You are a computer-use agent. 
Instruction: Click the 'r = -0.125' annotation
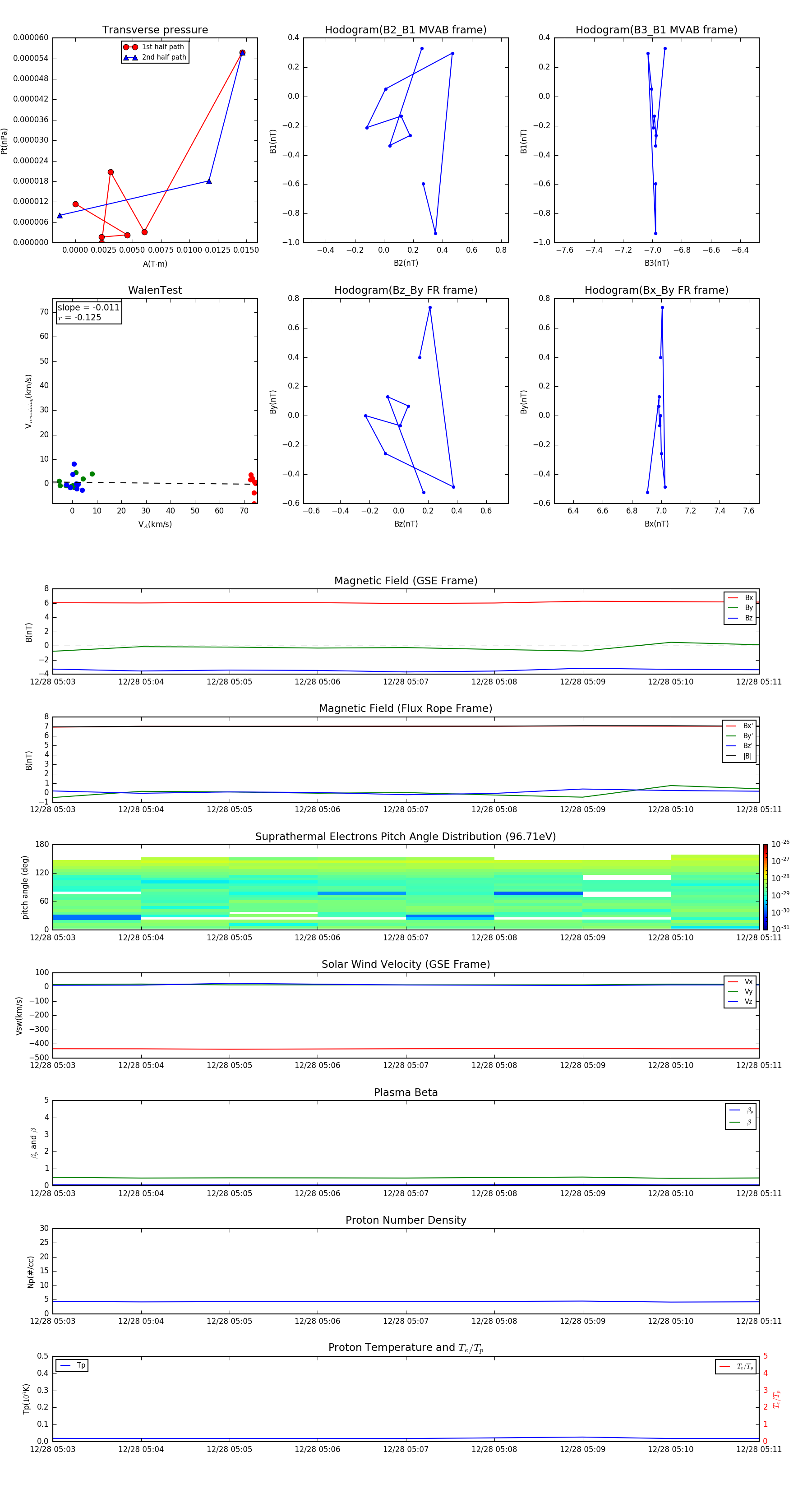coord(80,317)
